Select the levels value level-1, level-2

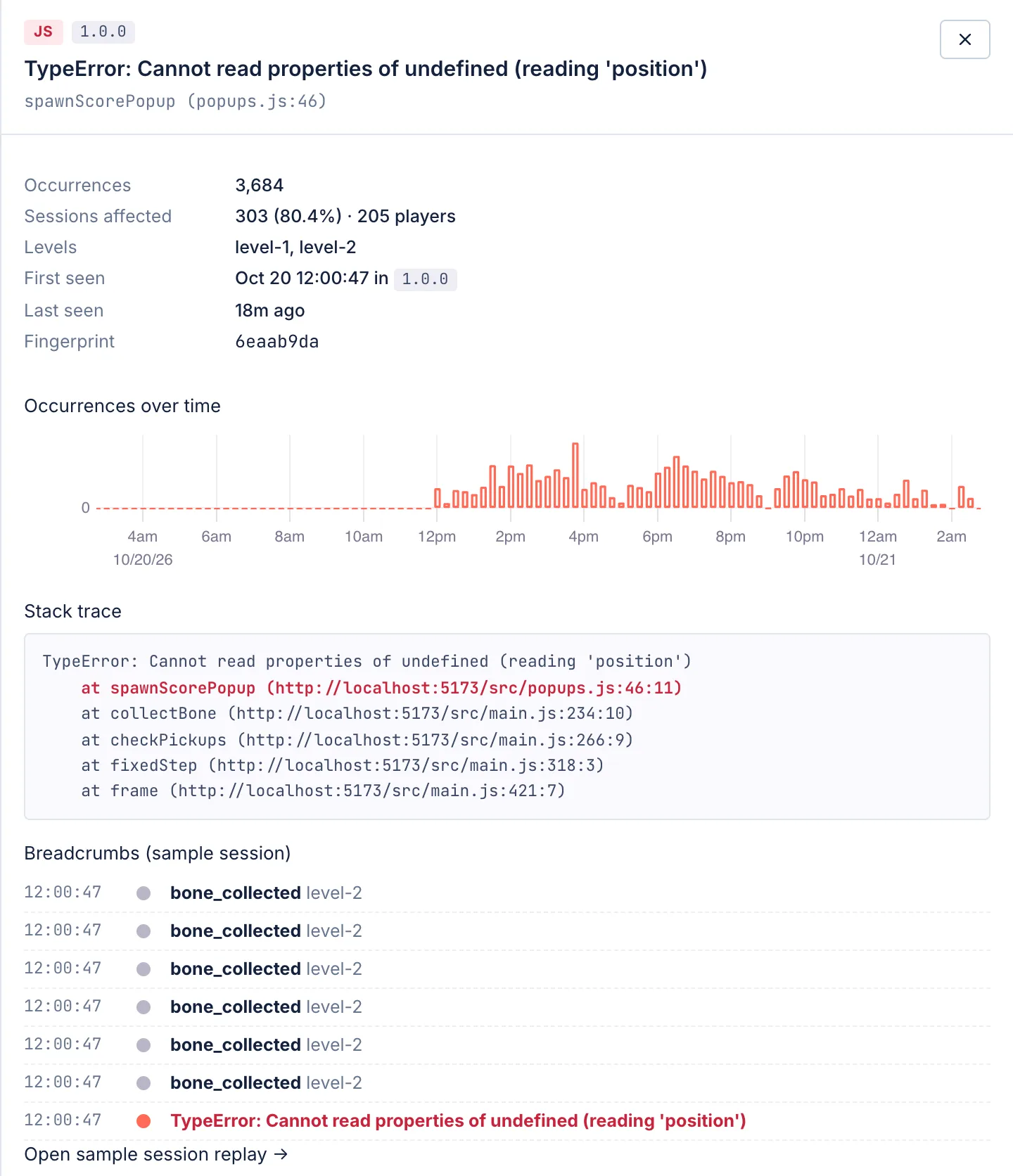point(295,247)
